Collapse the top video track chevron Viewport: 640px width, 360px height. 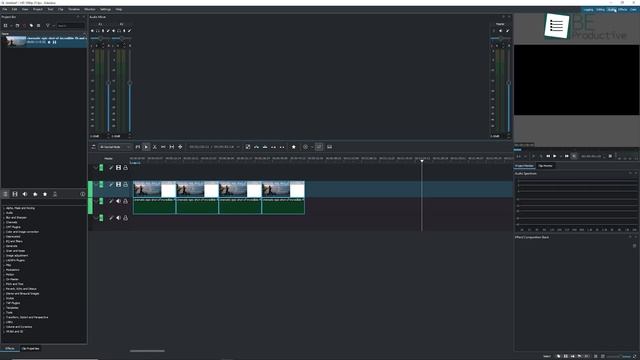tap(96, 168)
